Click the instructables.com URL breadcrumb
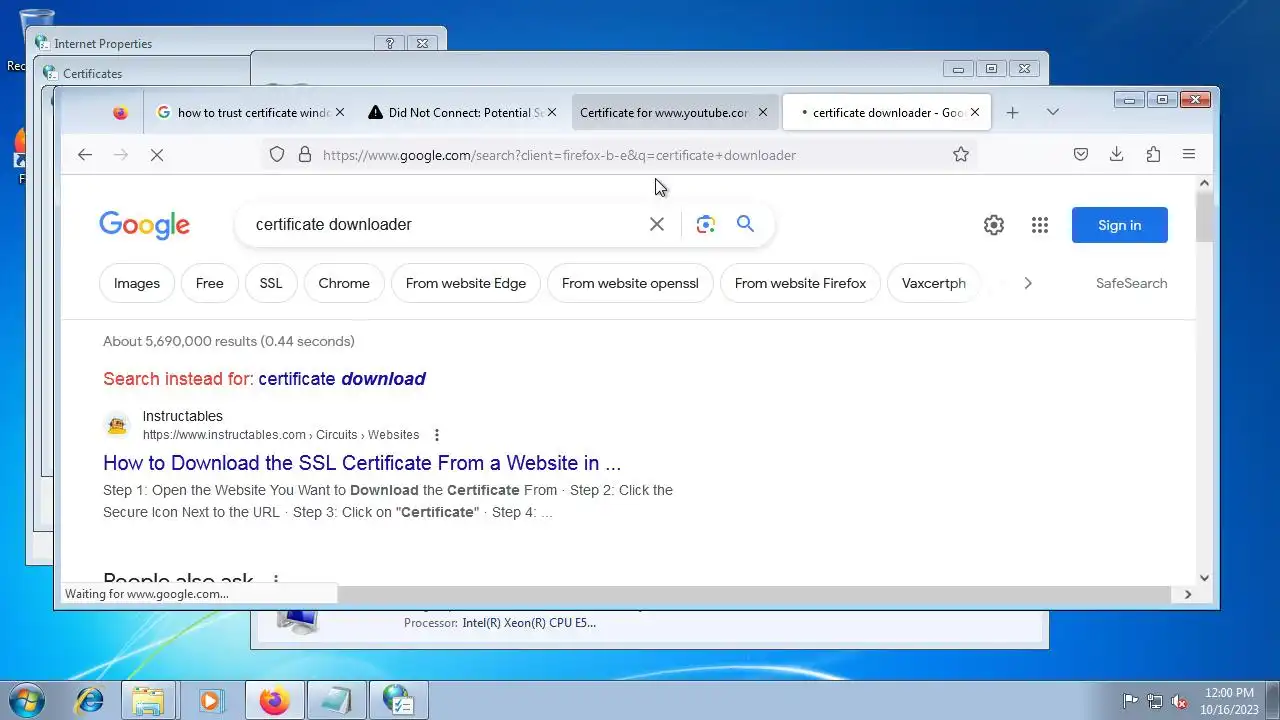The height and width of the screenshot is (720, 1280). pyautogui.click(x=281, y=435)
